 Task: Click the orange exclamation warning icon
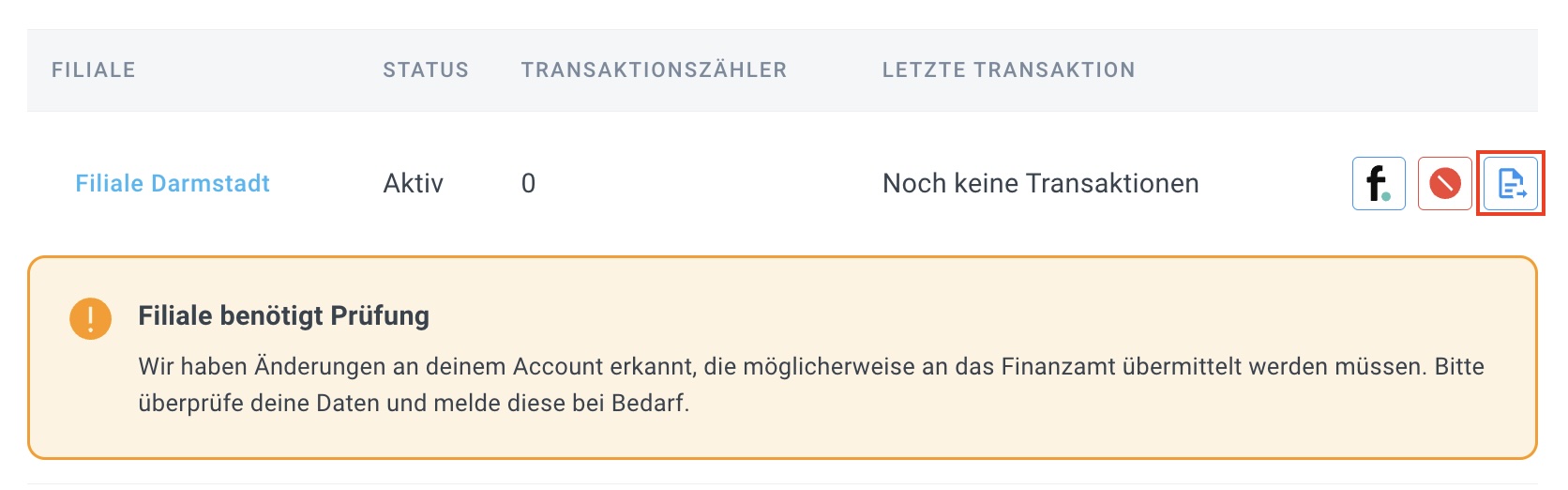pos(90,318)
